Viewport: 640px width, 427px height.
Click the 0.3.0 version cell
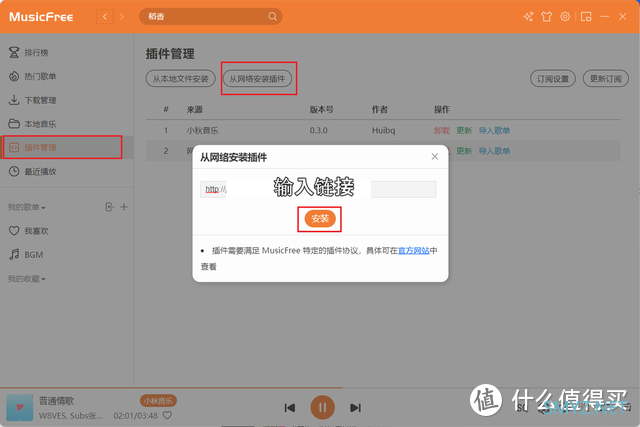[318, 131]
